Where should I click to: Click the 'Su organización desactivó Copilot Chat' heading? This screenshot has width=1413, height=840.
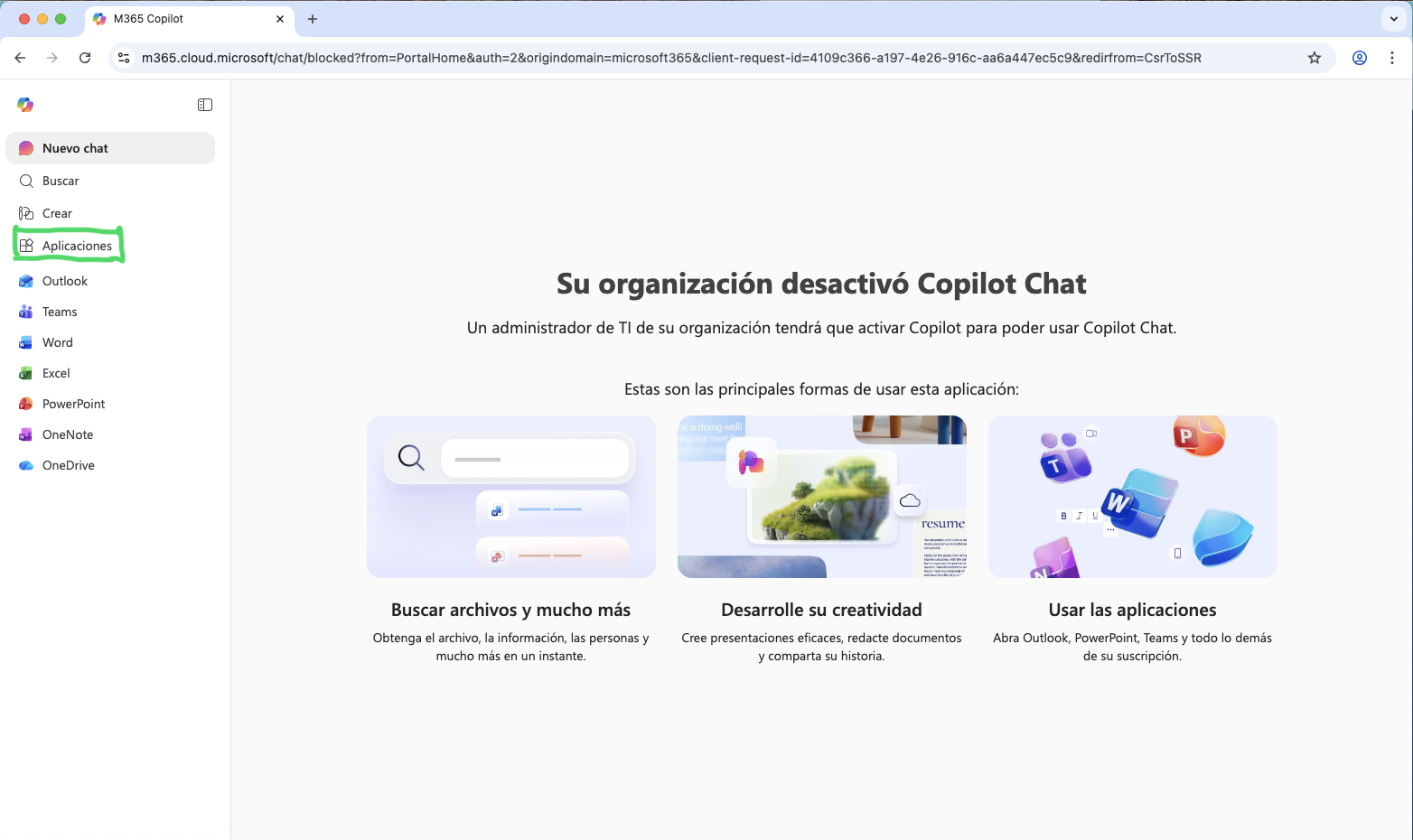pyautogui.click(x=821, y=284)
